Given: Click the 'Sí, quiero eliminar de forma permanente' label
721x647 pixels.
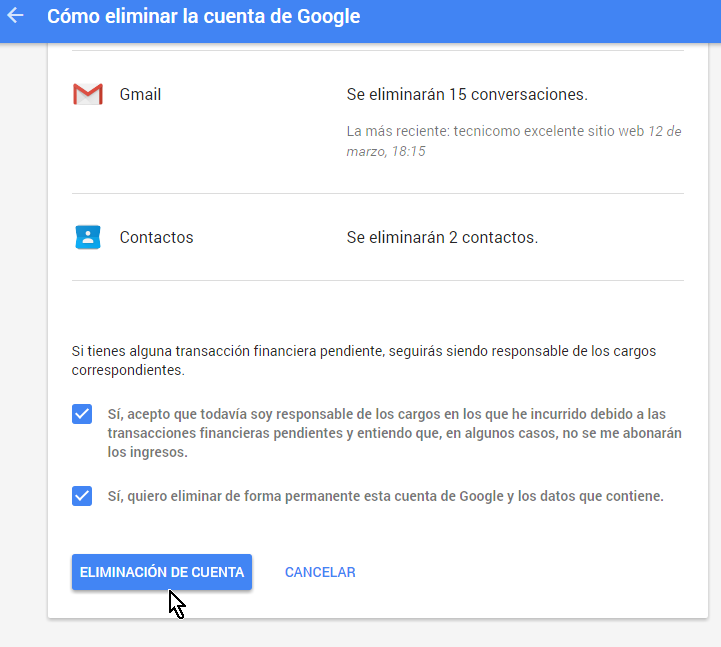Looking at the screenshot, I should [x=385, y=496].
